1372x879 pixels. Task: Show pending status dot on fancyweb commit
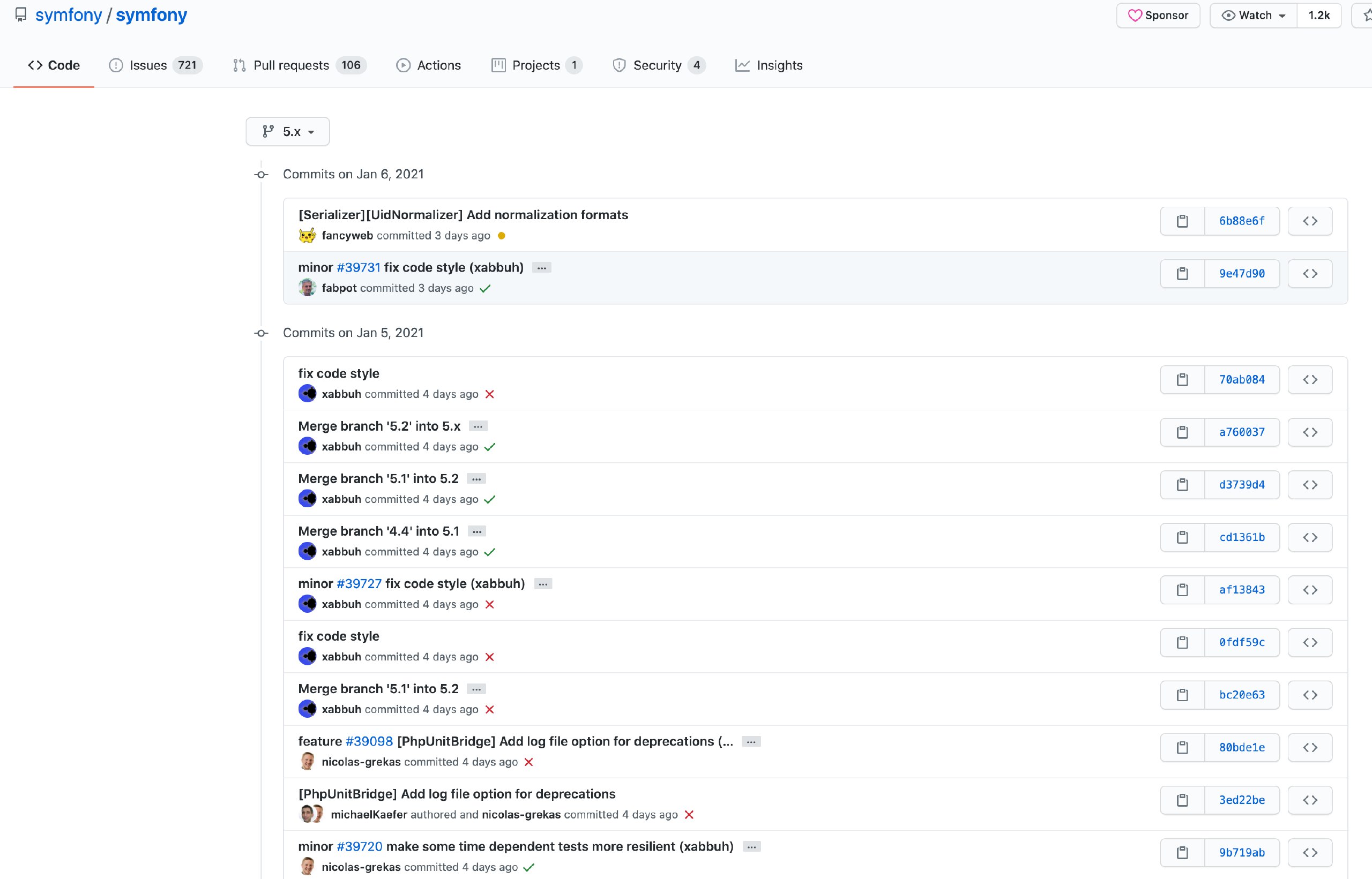(501, 236)
